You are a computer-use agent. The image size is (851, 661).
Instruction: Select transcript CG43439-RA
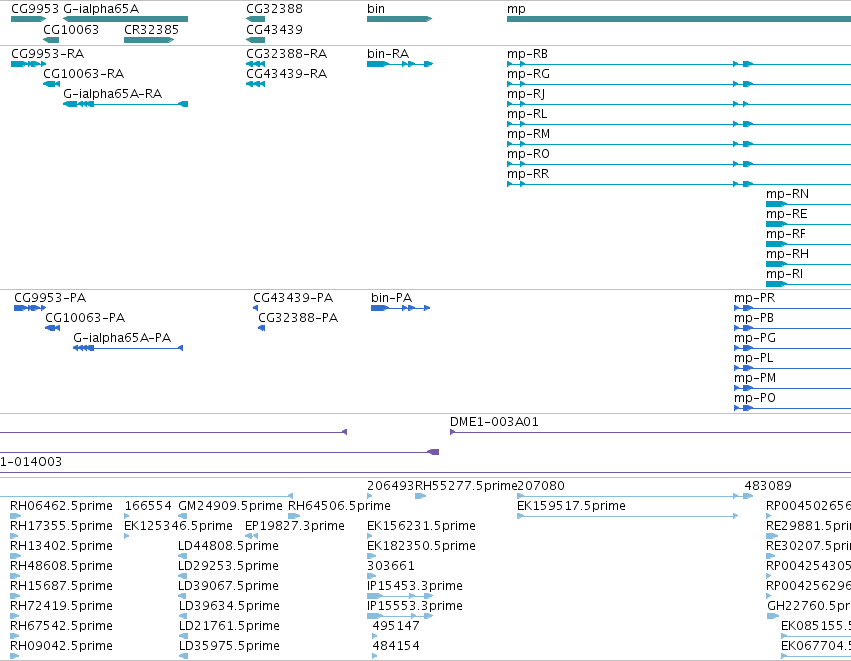point(255,84)
